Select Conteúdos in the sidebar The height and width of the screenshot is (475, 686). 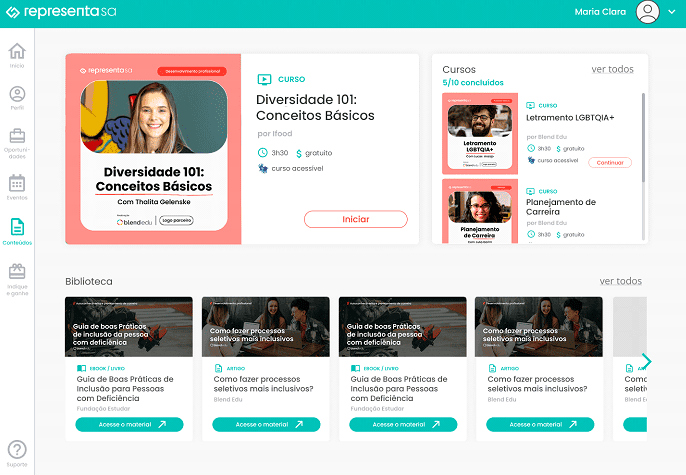click(17, 231)
